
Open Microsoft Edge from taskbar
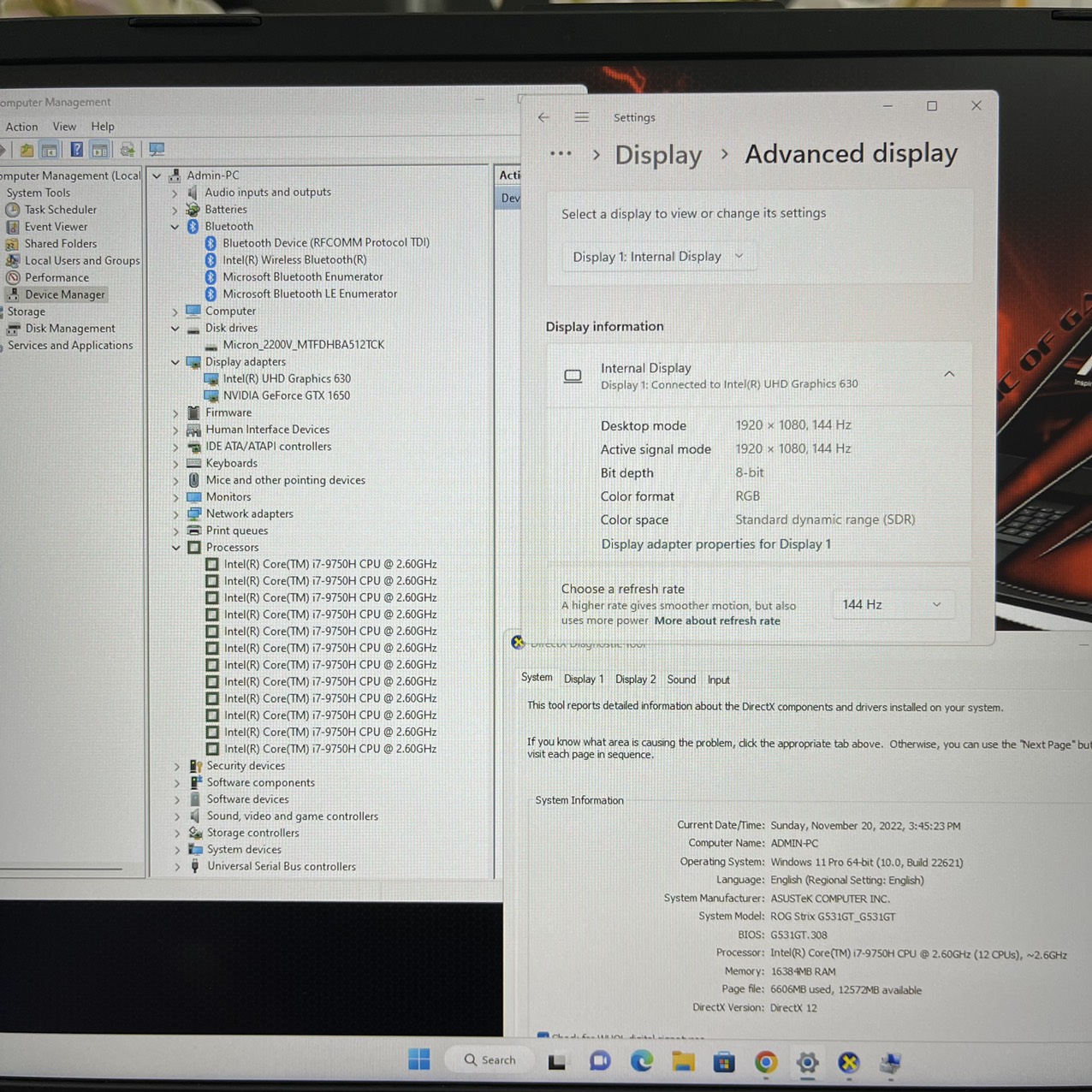pyautogui.click(x=641, y=1062)
